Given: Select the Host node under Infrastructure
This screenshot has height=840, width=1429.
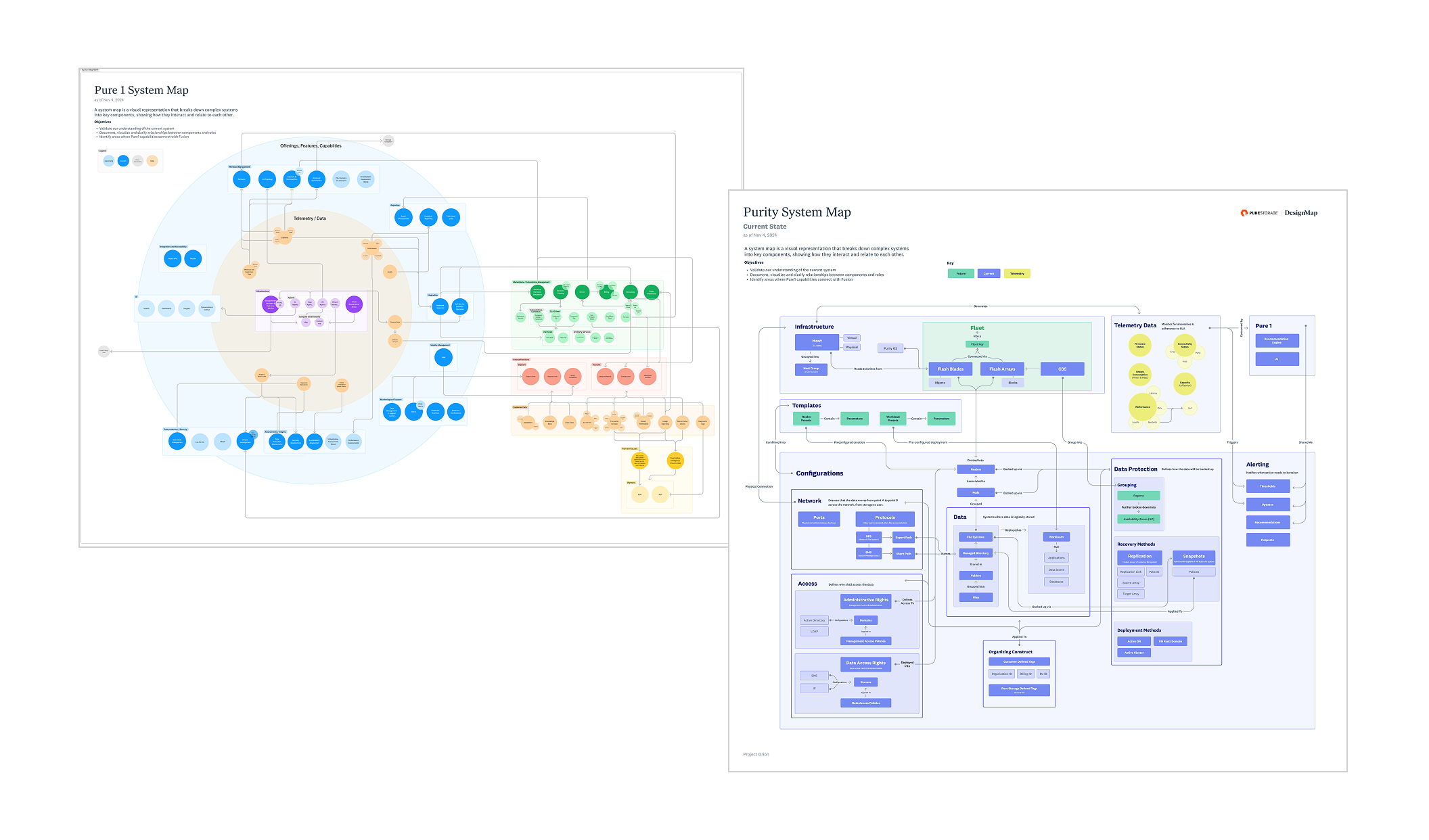Looking at the screenshot, I should pyautogui.click(x=817, y=342).
